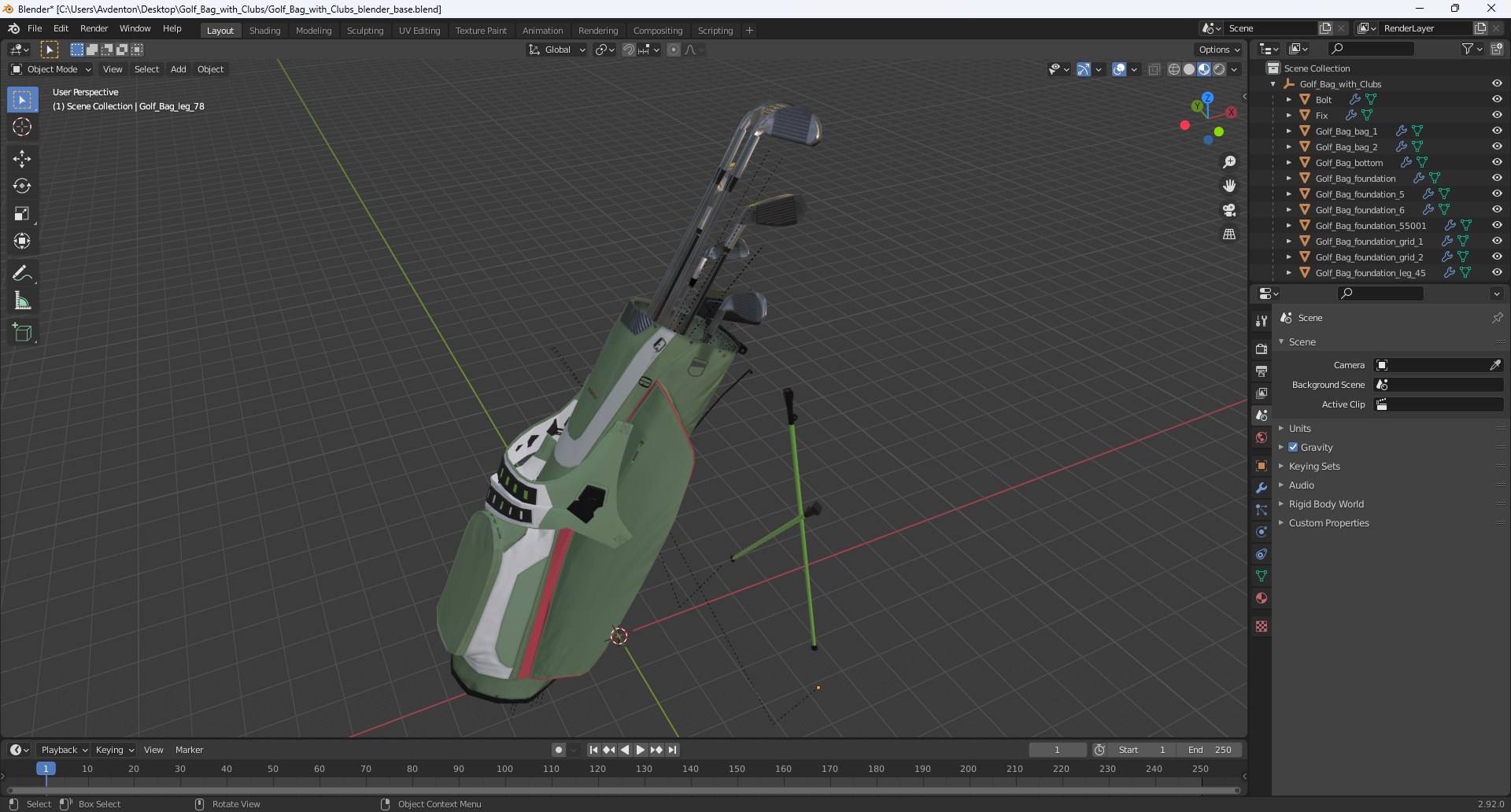Viewport: 1511px width, 812px height.
Task: Click the zoom viewport magnifier icon
Action: click(x=1229, y=162)
